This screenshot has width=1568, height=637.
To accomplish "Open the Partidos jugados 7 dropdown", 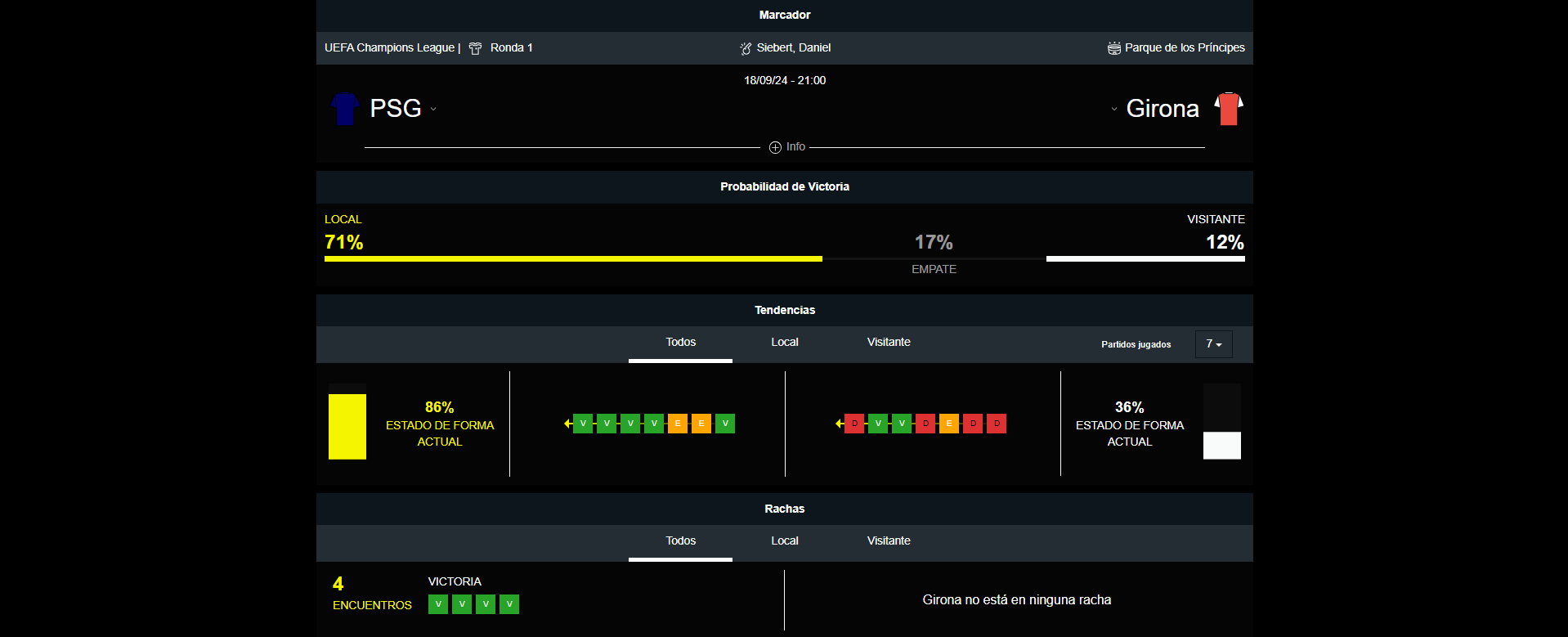I will pyautogui.click(x=1214, y=344).
